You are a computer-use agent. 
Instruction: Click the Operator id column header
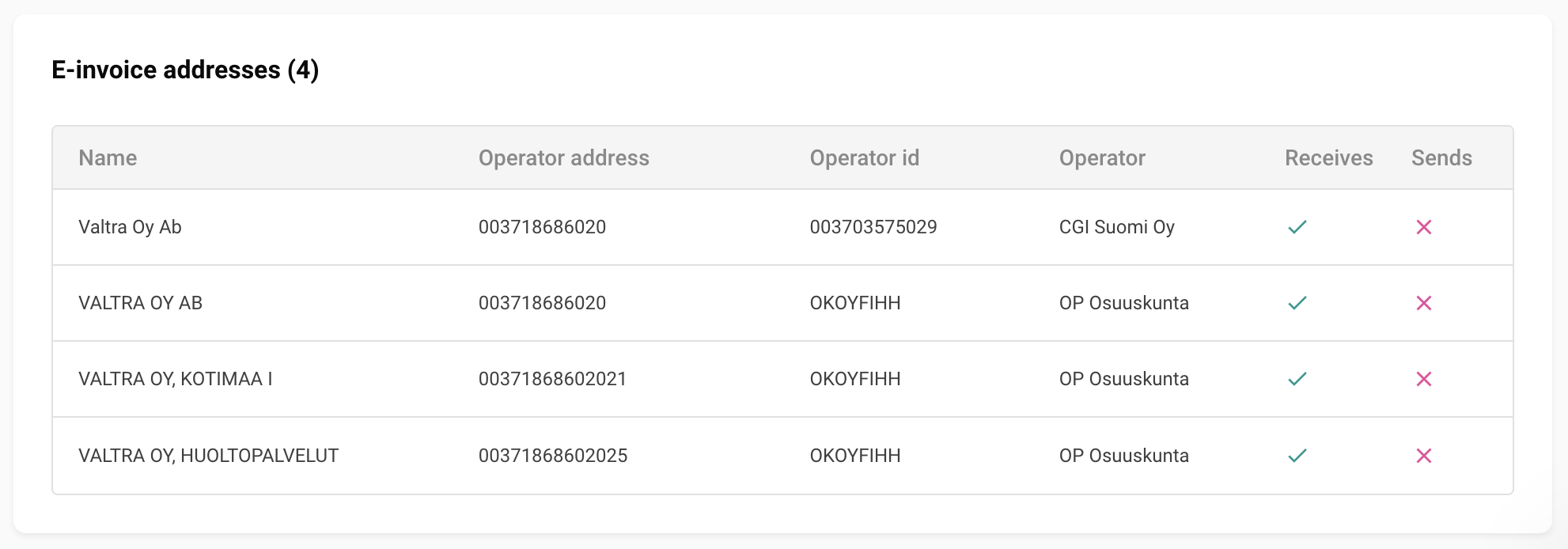pos(864,158)
